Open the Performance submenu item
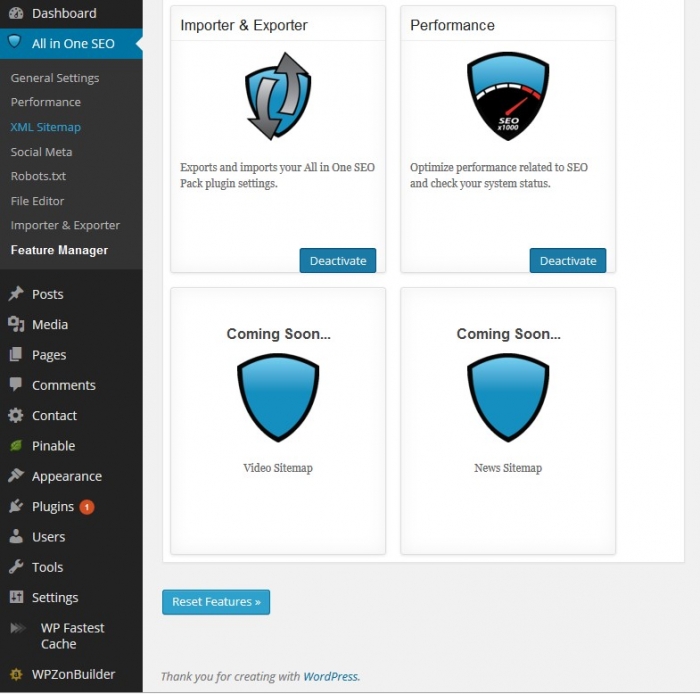Screen dimensions: 700x694 (x=46, y=102)
